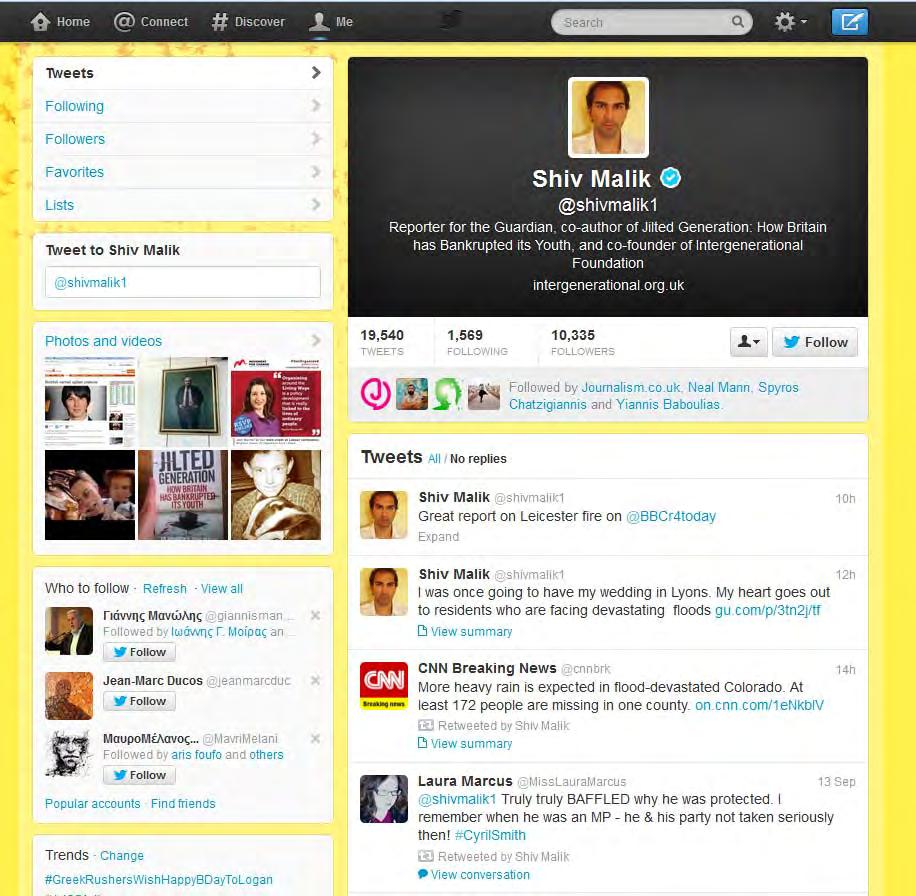
Task: Dismiss the MavriMelani suggestion
Action: pyautogui.click(x=315, y=739)
